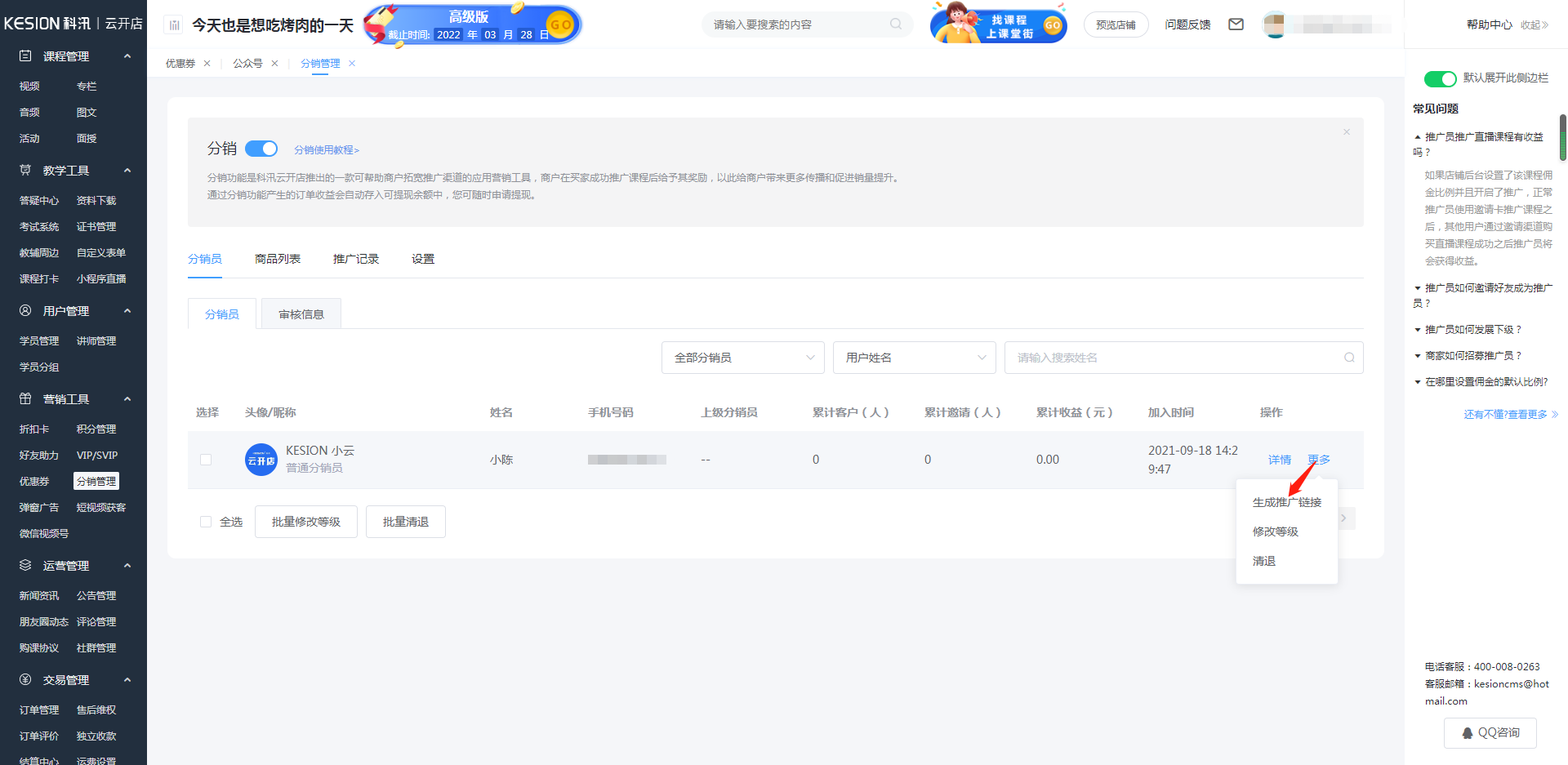The height and width of the screenshot is (765, 1568).
Task: Switch to the 设置 tab
Action: tap(423, 259)
